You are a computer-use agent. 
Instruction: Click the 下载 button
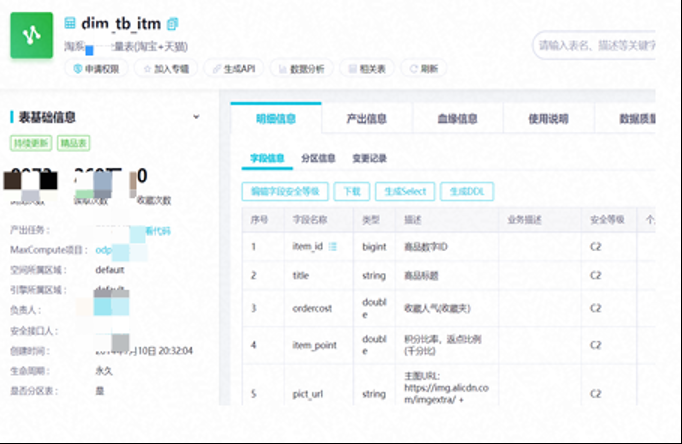point(352,191)
